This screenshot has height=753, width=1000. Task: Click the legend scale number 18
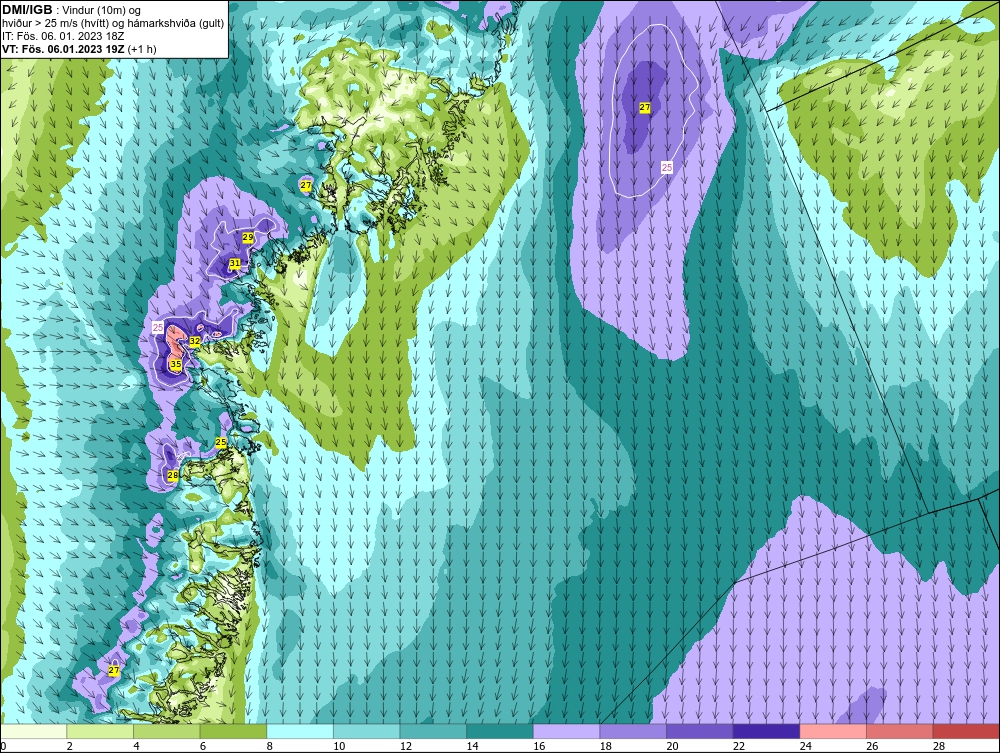(605, 746)
